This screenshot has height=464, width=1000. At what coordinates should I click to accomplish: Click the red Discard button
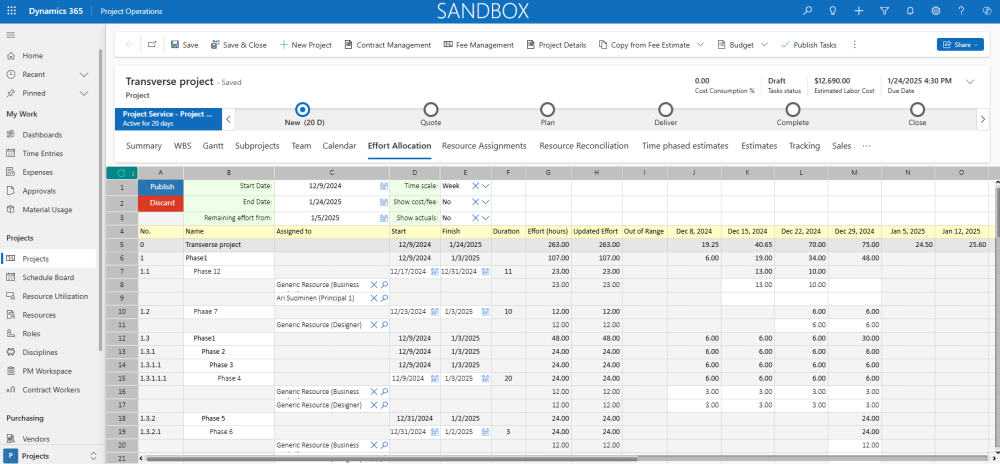tap(160, 202)
